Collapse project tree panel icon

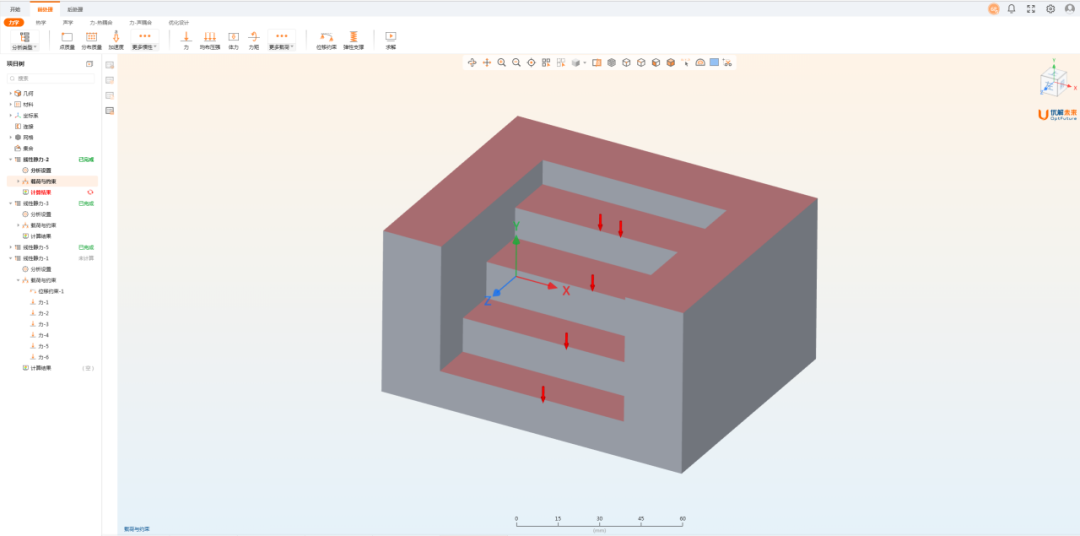pos(90,64)
